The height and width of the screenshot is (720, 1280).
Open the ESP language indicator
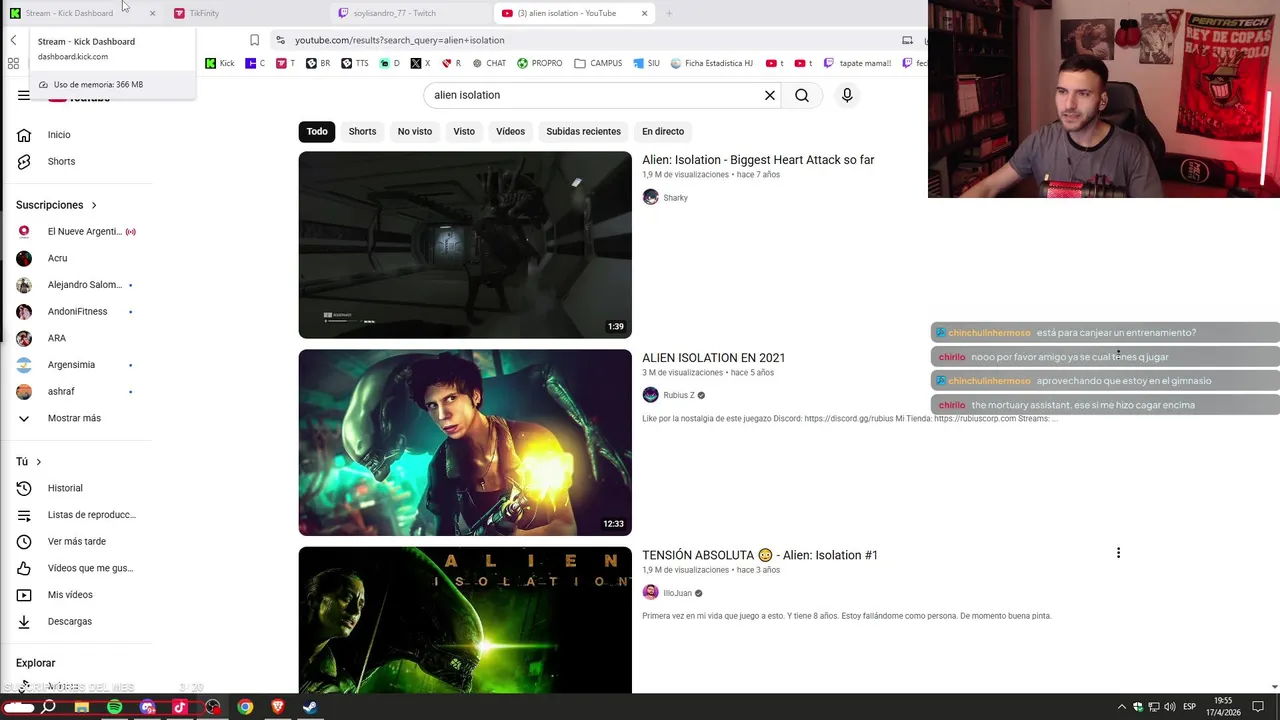click(1189, 707)
